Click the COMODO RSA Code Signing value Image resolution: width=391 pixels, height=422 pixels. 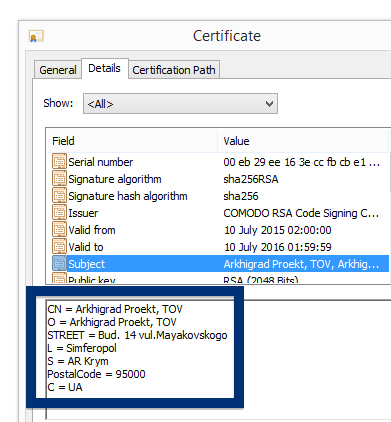tap(301, 213)
